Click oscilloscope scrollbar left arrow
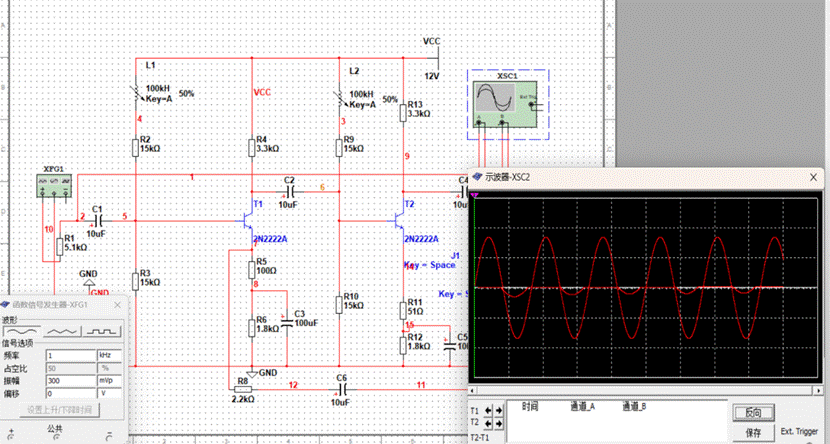 pyautogui.click(x=473, y=390)
